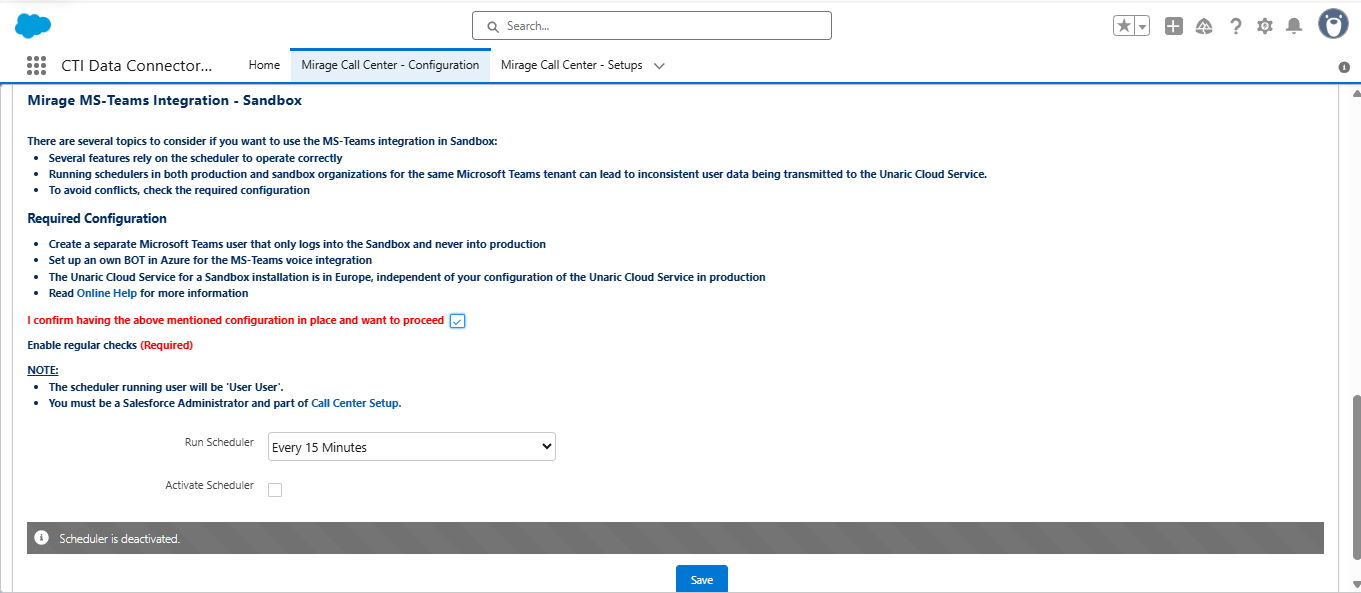The width and height of the screenshot is (1361, 593).
Task: Expand the favorites list dropdown arrow
Action: (1142, 26)
